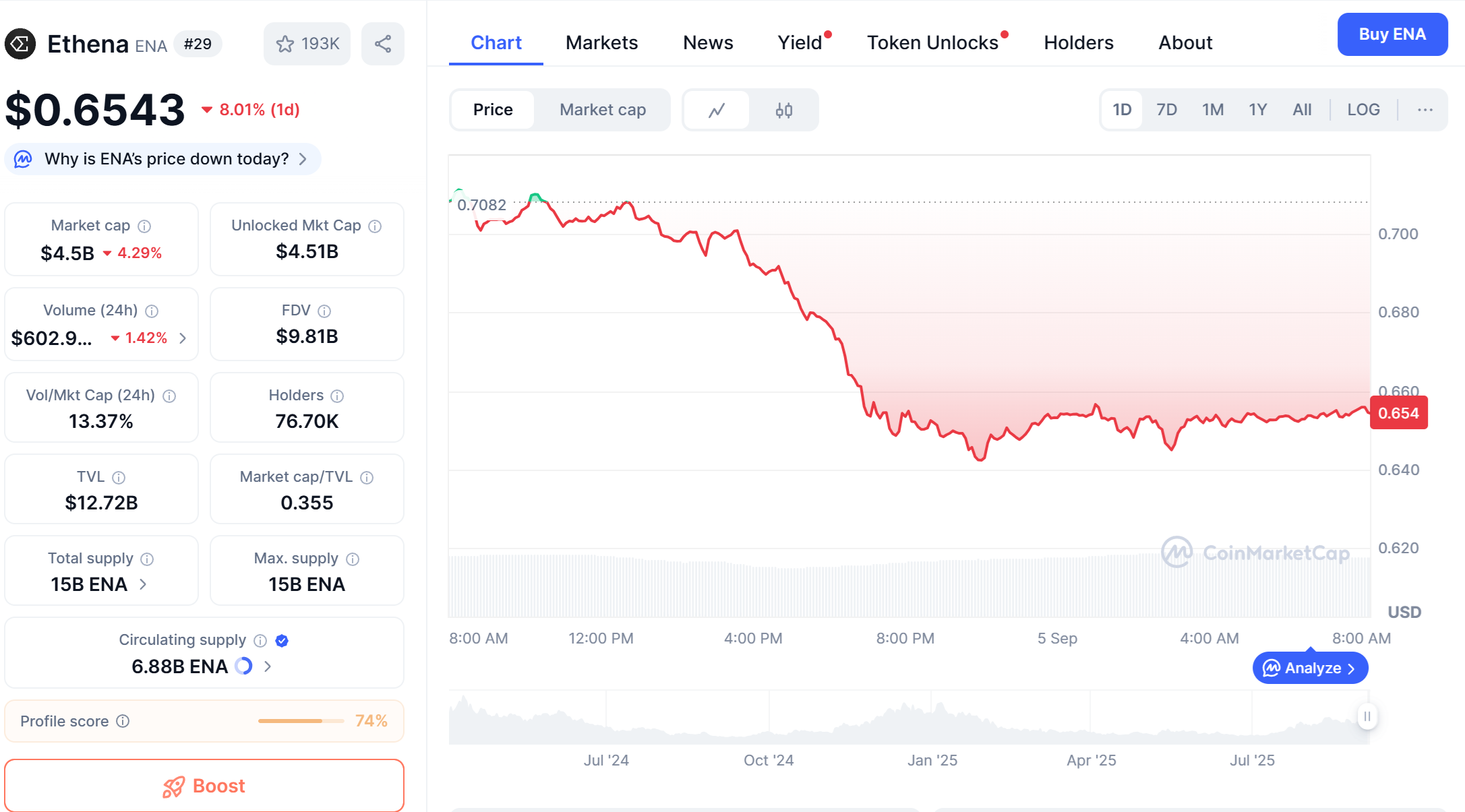Select the Market cap toggle
This screenshot has width=1465, height=812.
tap(603, 110)
